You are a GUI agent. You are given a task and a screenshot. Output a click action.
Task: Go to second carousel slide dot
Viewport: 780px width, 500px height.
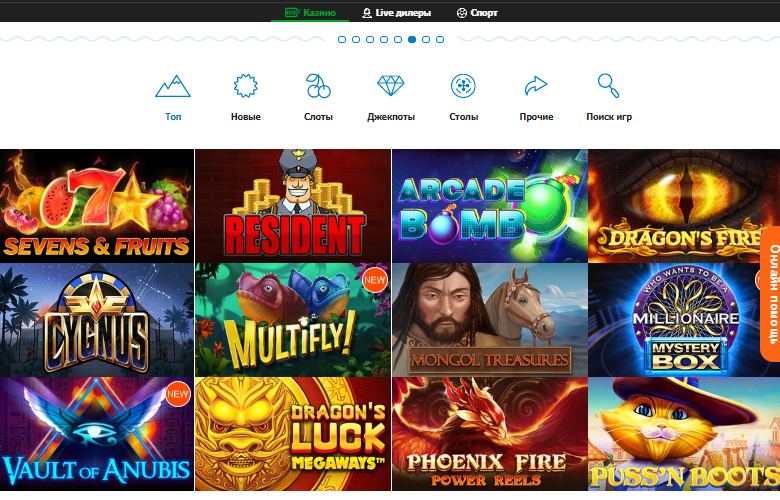pyautogui.click(x=356, y=39)
